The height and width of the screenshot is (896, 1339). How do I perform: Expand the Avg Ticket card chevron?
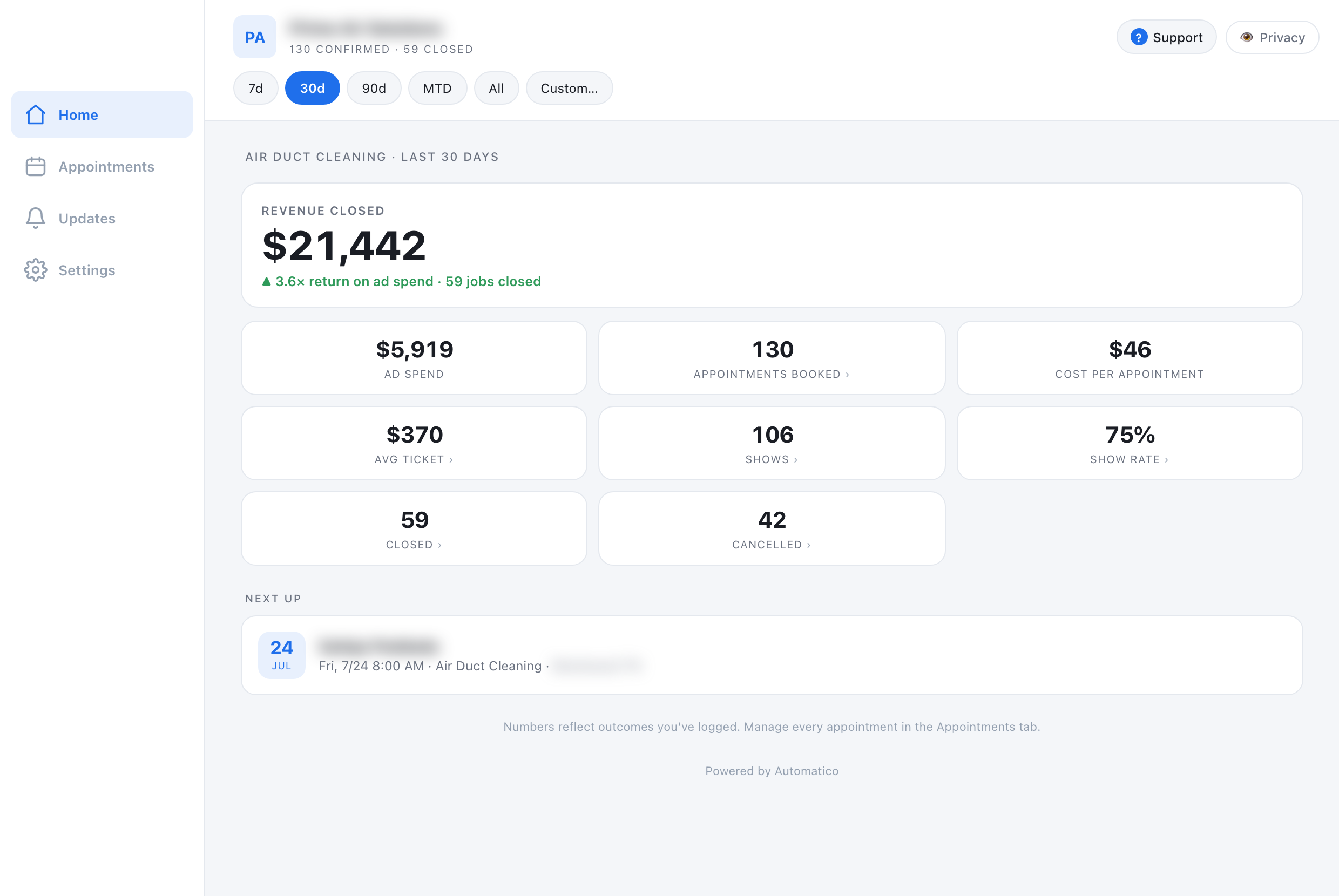tap(451, 460)
